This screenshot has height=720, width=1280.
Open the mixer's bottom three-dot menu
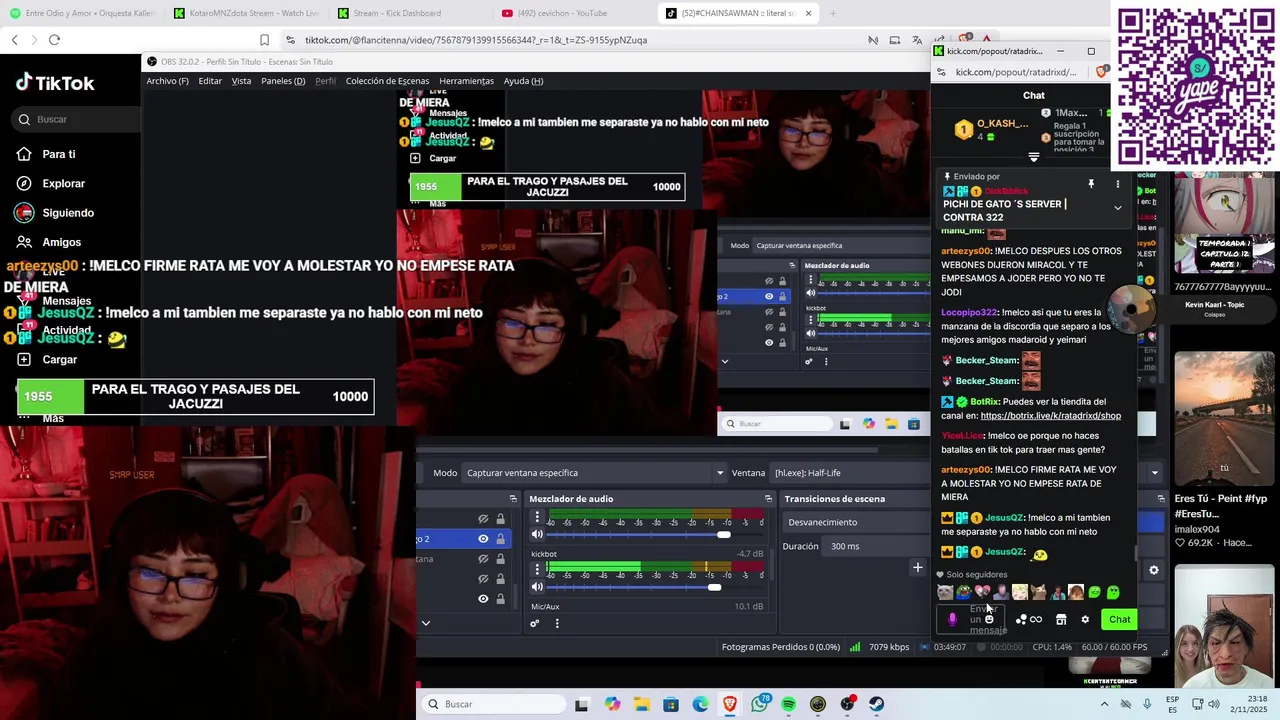coord(557,623)
